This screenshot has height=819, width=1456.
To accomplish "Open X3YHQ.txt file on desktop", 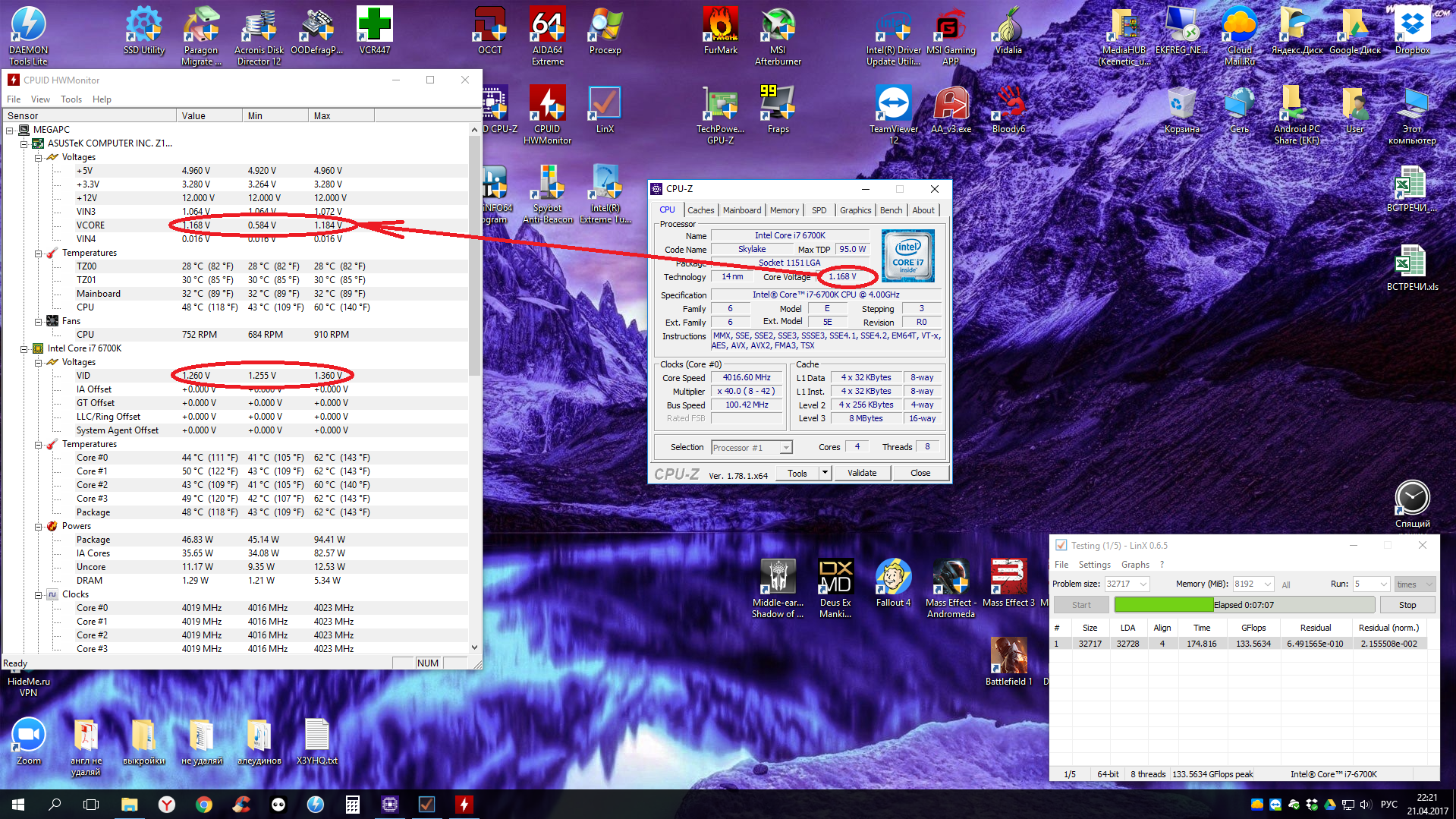I will click(x=316, y=741).
